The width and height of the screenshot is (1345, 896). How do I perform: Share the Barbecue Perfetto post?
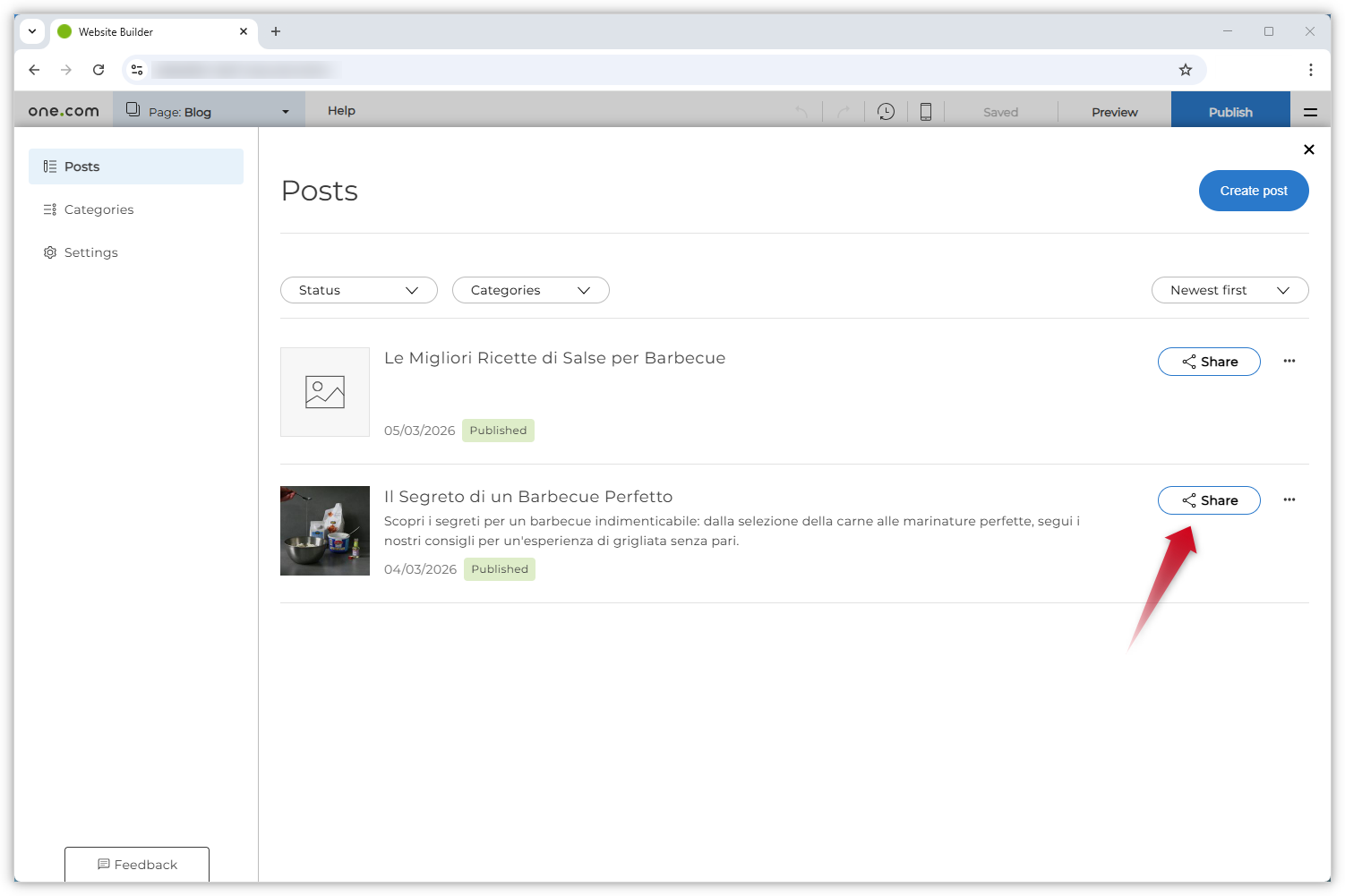pyautogui.click(x=1209, y=499)
